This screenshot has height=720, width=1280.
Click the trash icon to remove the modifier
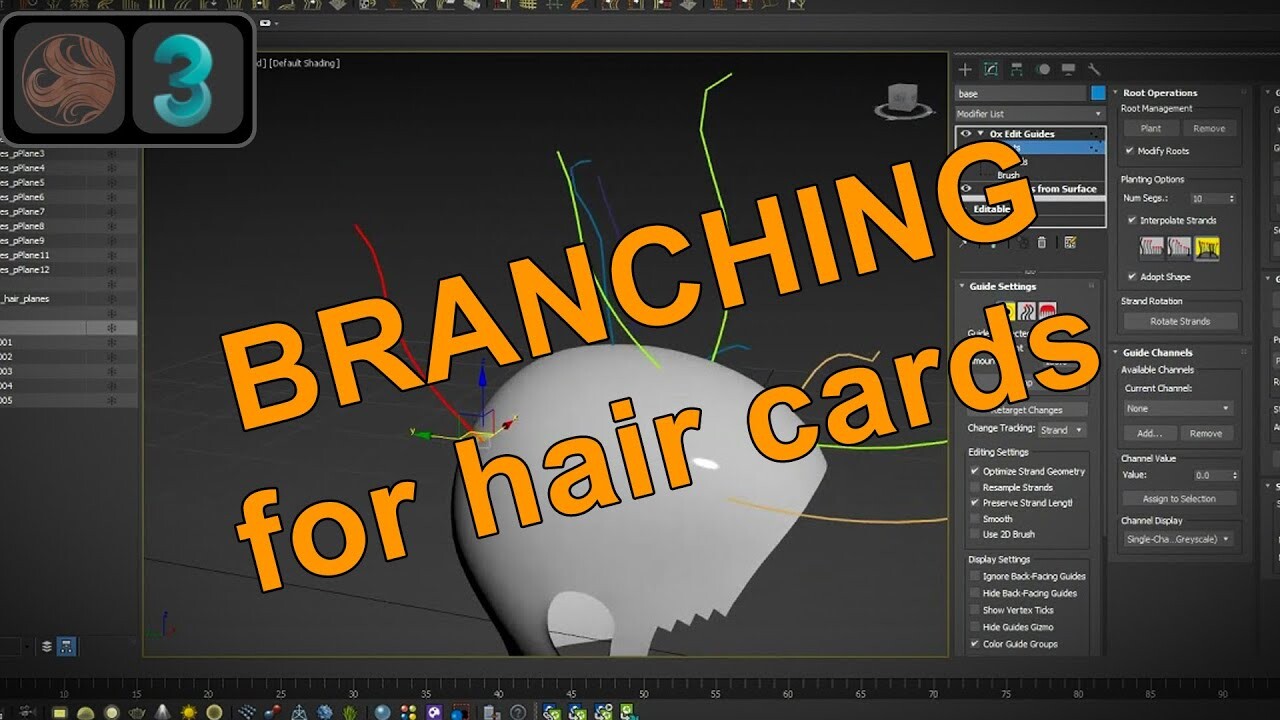[1041, 244]
